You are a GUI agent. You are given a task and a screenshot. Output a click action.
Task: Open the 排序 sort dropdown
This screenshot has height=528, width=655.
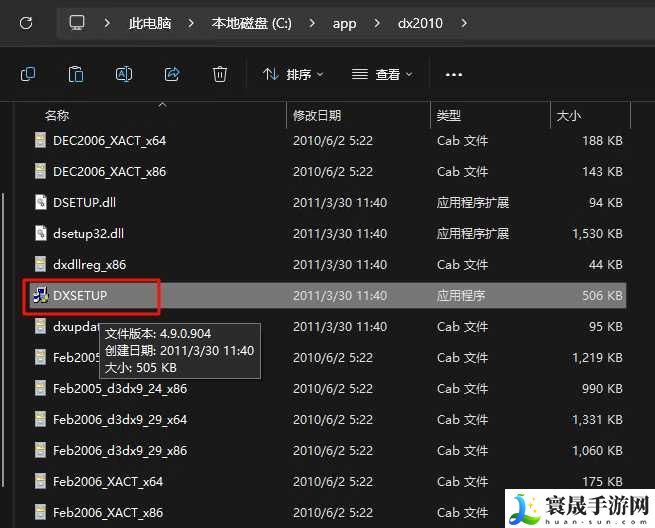point(293,74)
